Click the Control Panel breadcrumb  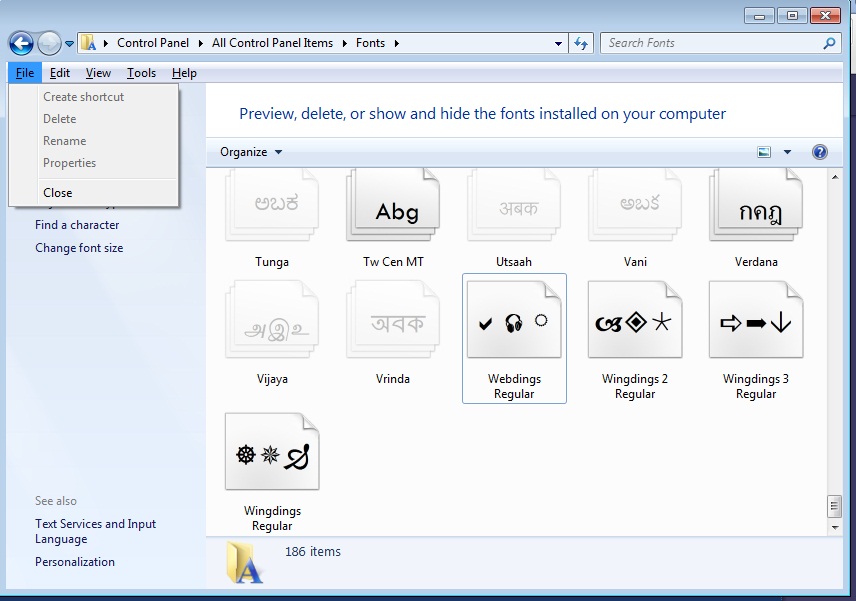[153, 43]
